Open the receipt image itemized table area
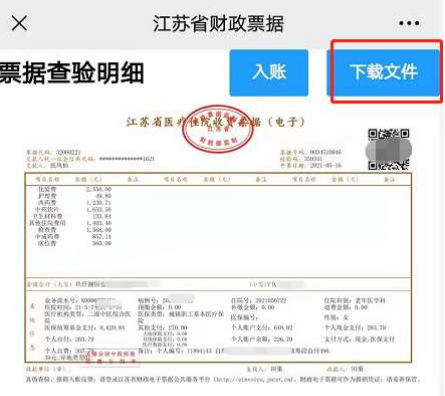The height and width of the screenshot is (396, 445). tap(218, 225)
